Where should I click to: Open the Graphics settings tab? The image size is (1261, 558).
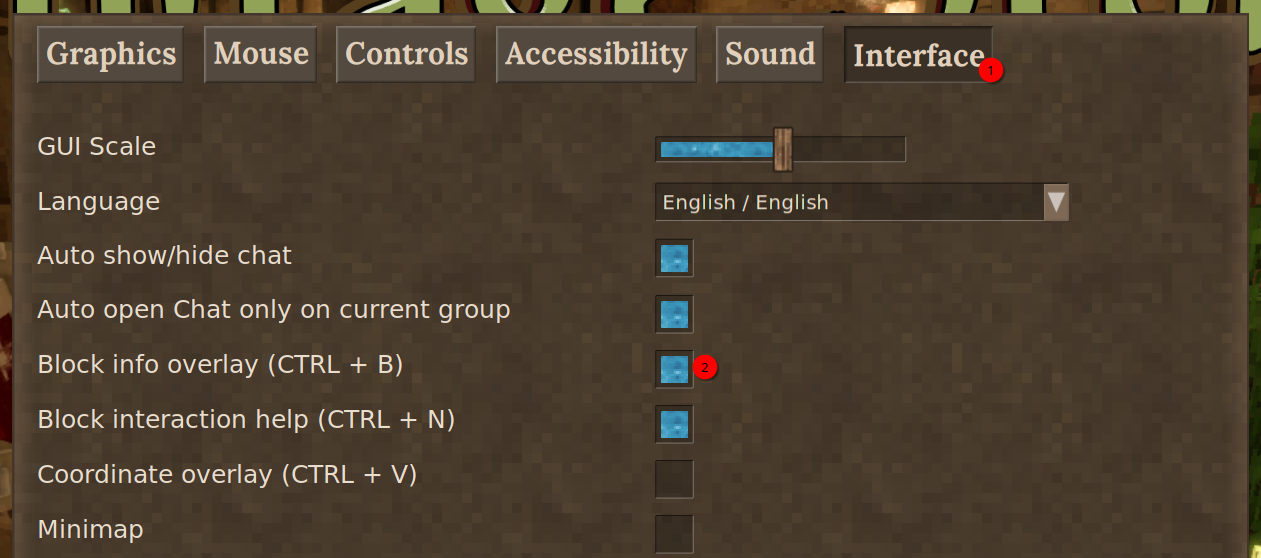pyautogui.click(x=111, y=54)
